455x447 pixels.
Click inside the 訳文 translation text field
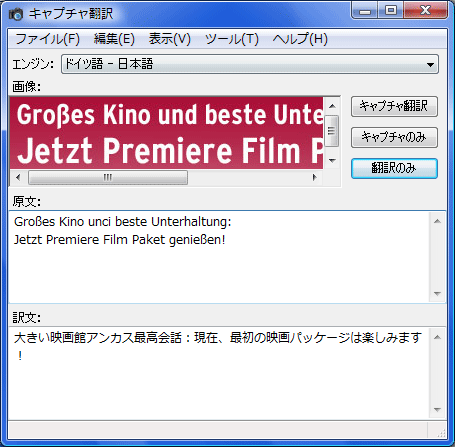(219, 373)
